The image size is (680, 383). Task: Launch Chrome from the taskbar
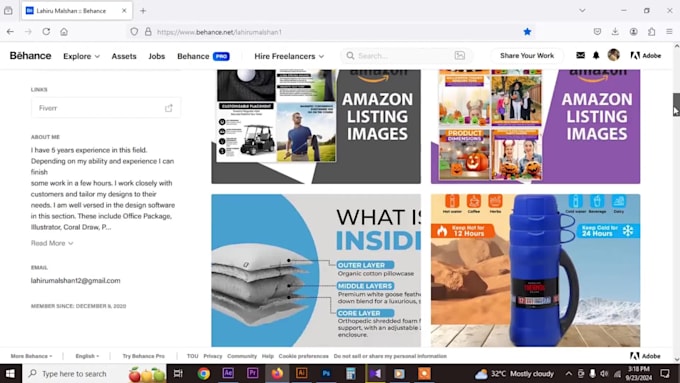pyautogui.click(x=203, y=373)
